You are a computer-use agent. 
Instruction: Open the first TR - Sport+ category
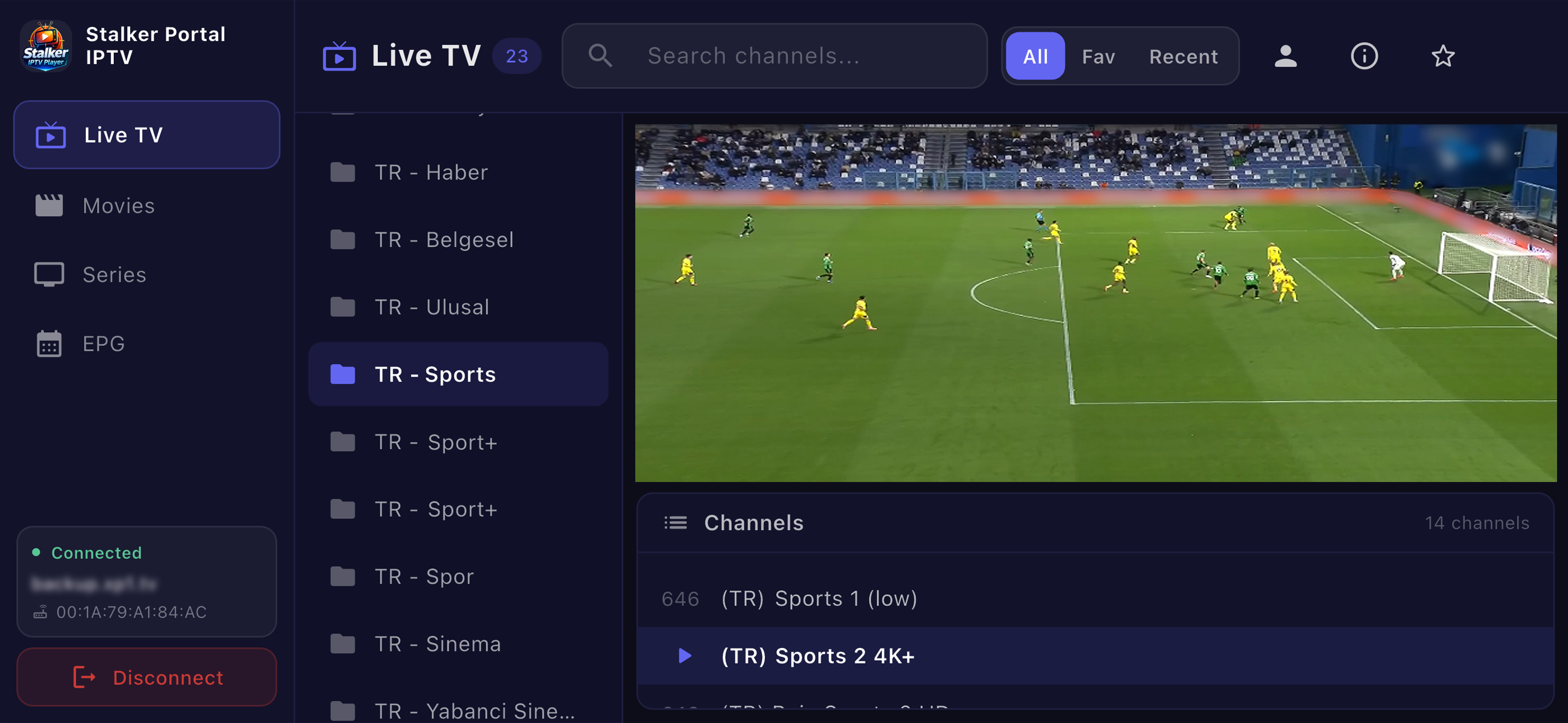[458, 442]
